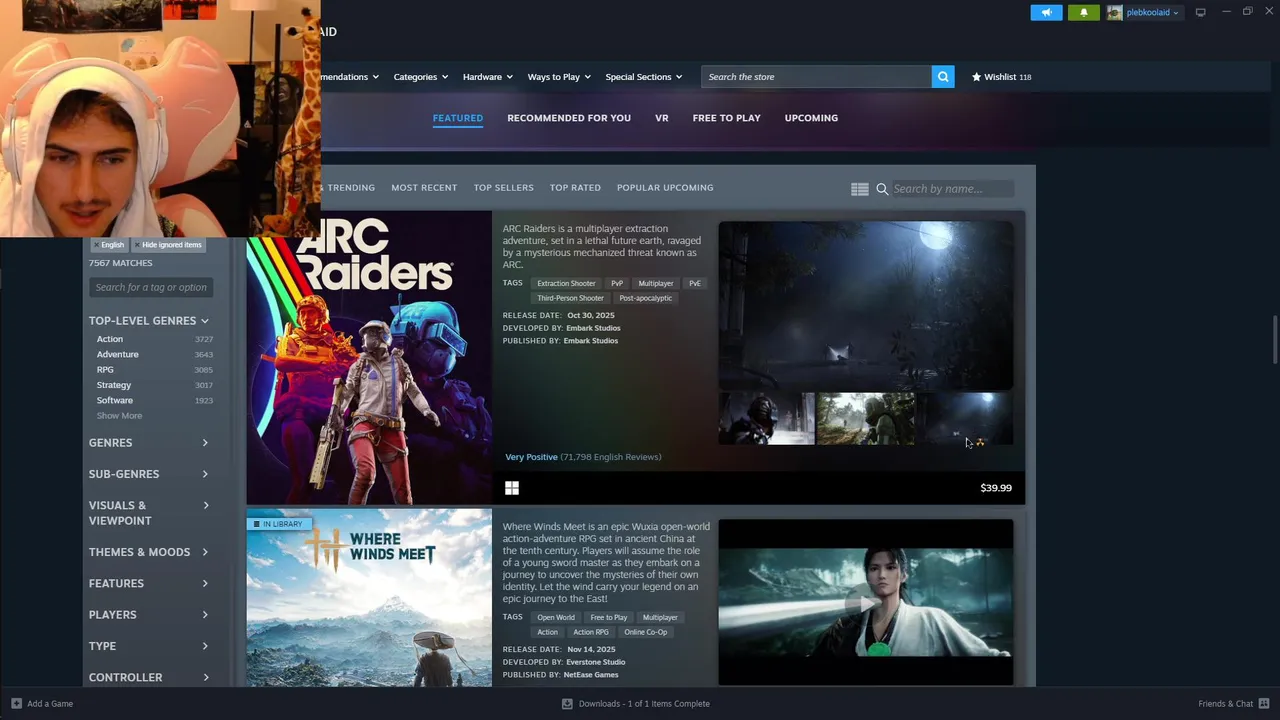Open NetEase Games publisher link
The width and height of the screenshot is (1280, 720).
coord(591,675)
